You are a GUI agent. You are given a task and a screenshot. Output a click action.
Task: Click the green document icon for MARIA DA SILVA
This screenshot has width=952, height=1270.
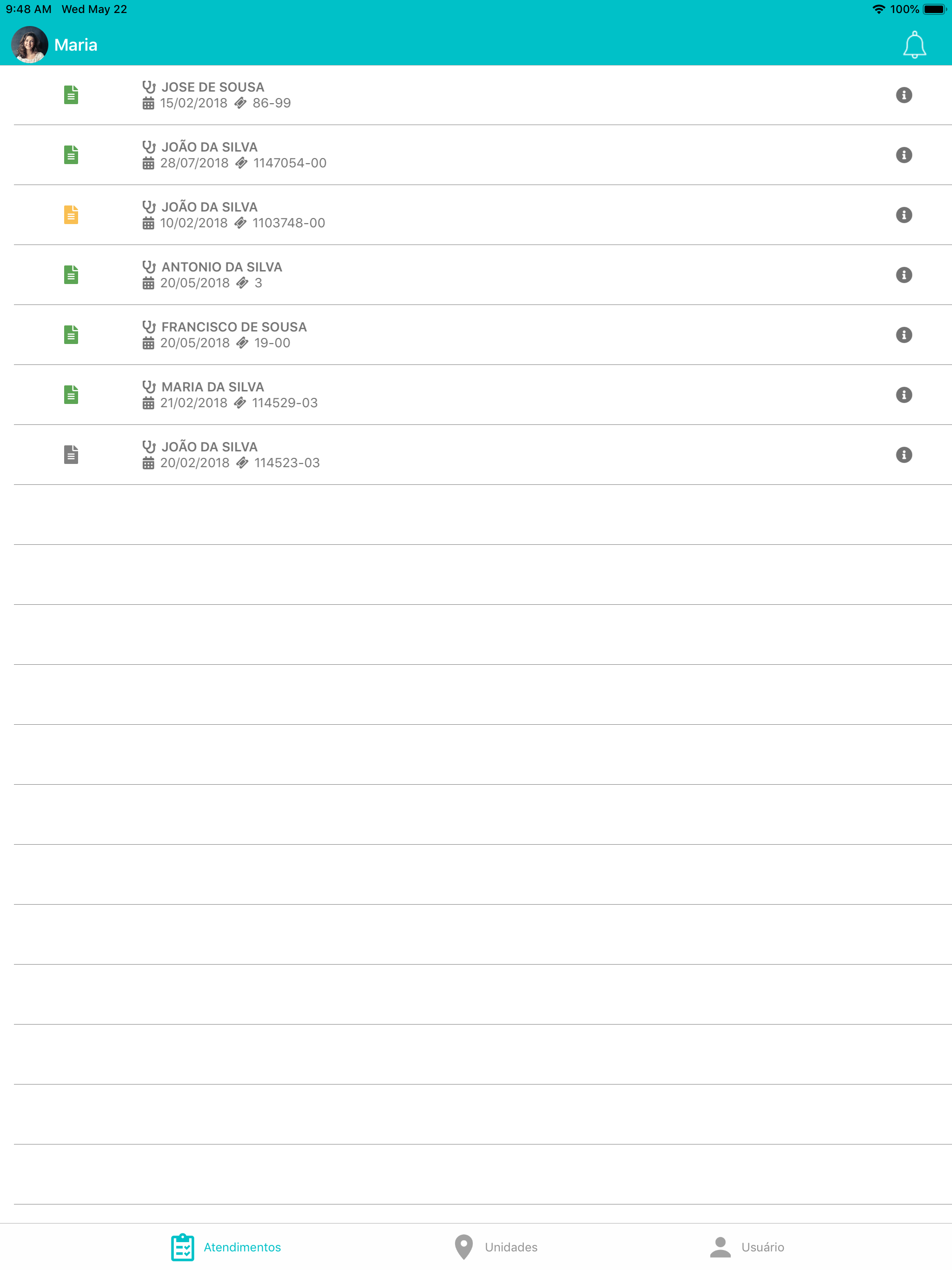pyautogui.click(x=70, y=395)
